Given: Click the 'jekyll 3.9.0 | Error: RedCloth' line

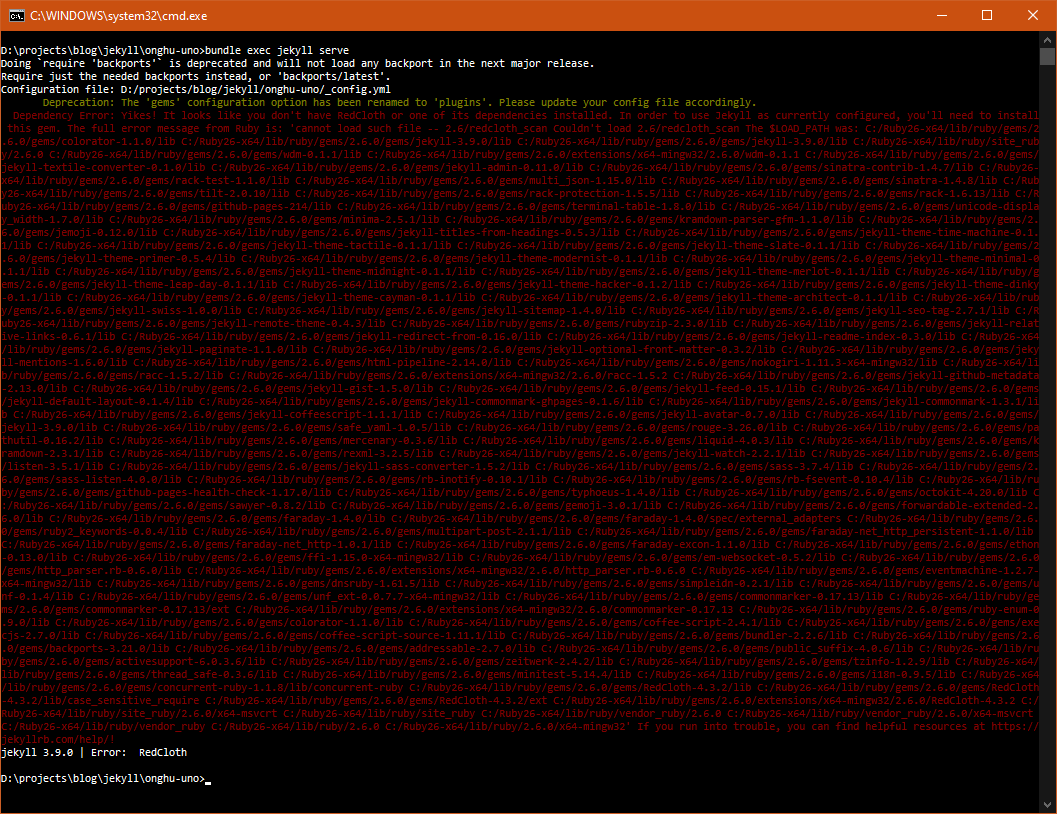Looking at the screenshot, I should (x=94, y=752).
